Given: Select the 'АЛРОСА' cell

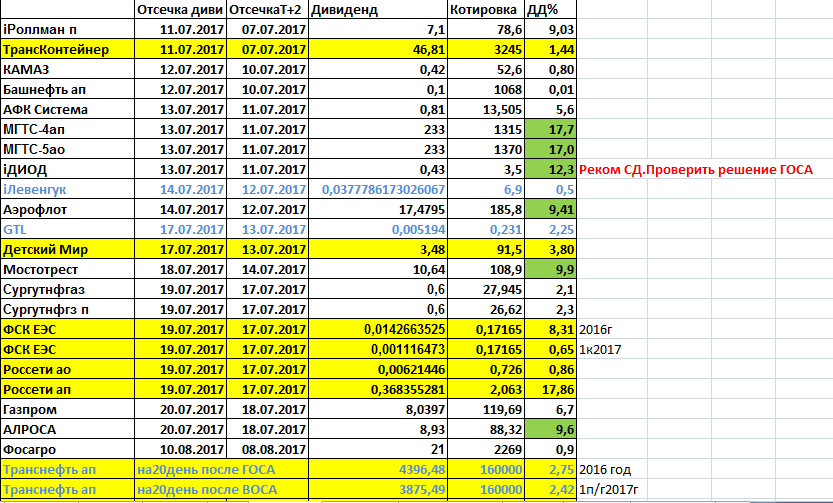Looking at the screenshot, I should pos(67,429).
